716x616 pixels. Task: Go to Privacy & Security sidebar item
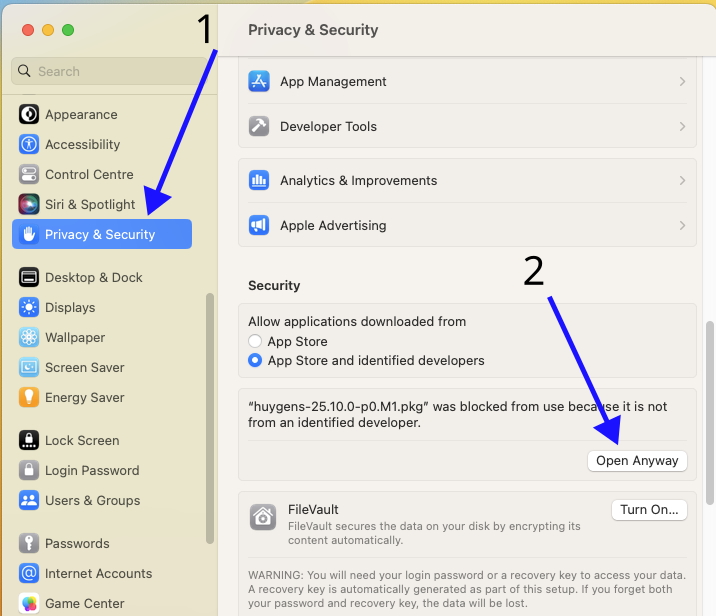tap(101, 234)
